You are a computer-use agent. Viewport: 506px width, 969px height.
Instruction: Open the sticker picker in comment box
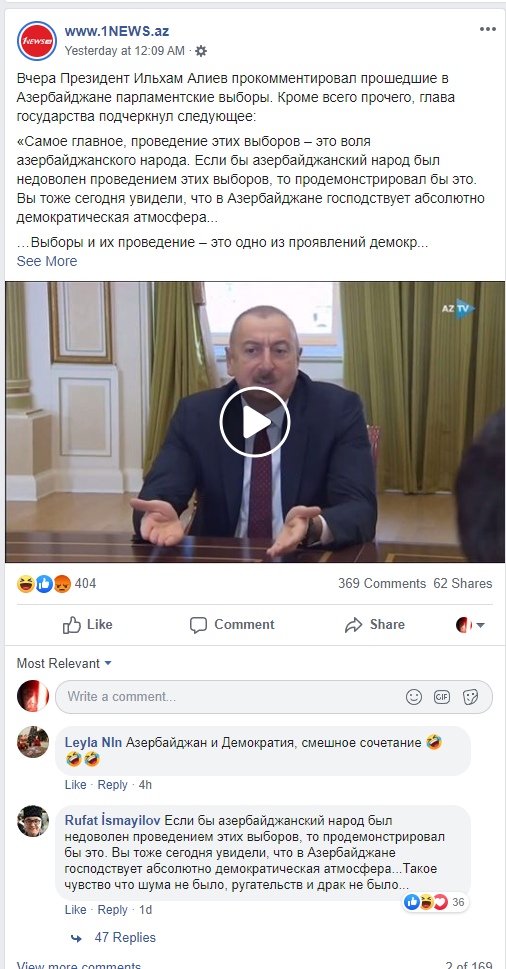point(470,697)
